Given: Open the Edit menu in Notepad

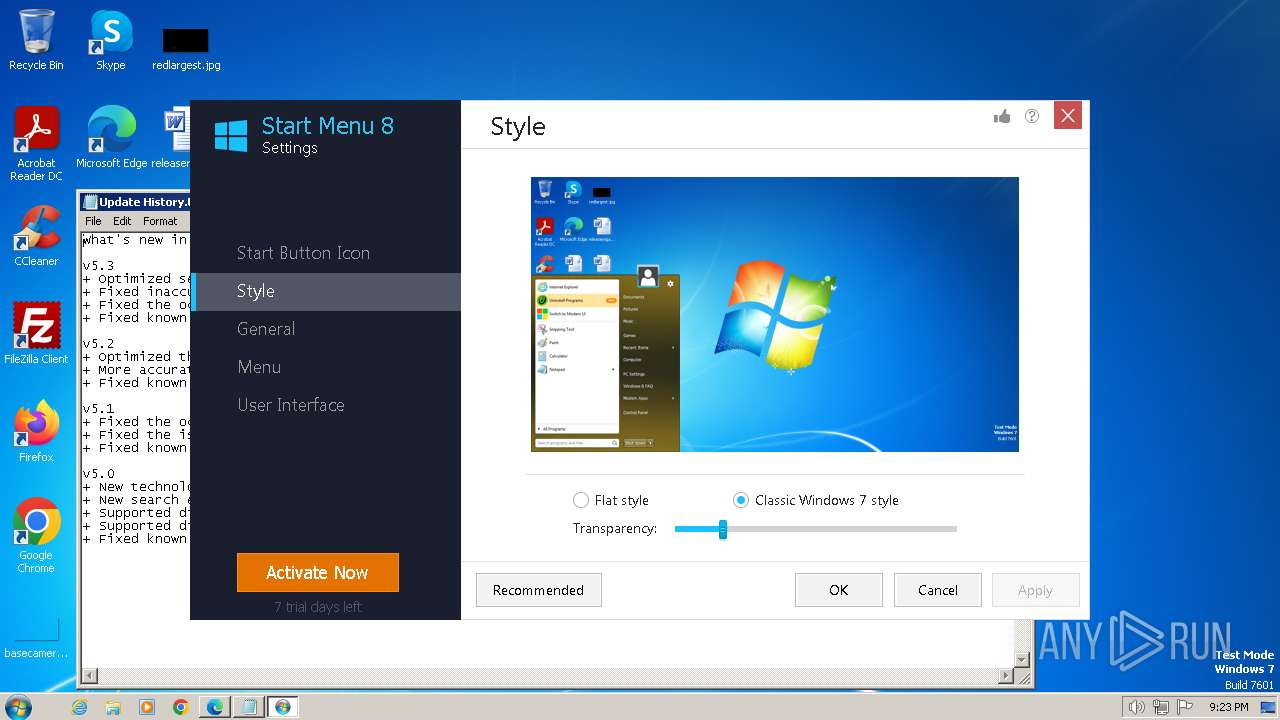Looking at the screenshot, I should 122,221.
